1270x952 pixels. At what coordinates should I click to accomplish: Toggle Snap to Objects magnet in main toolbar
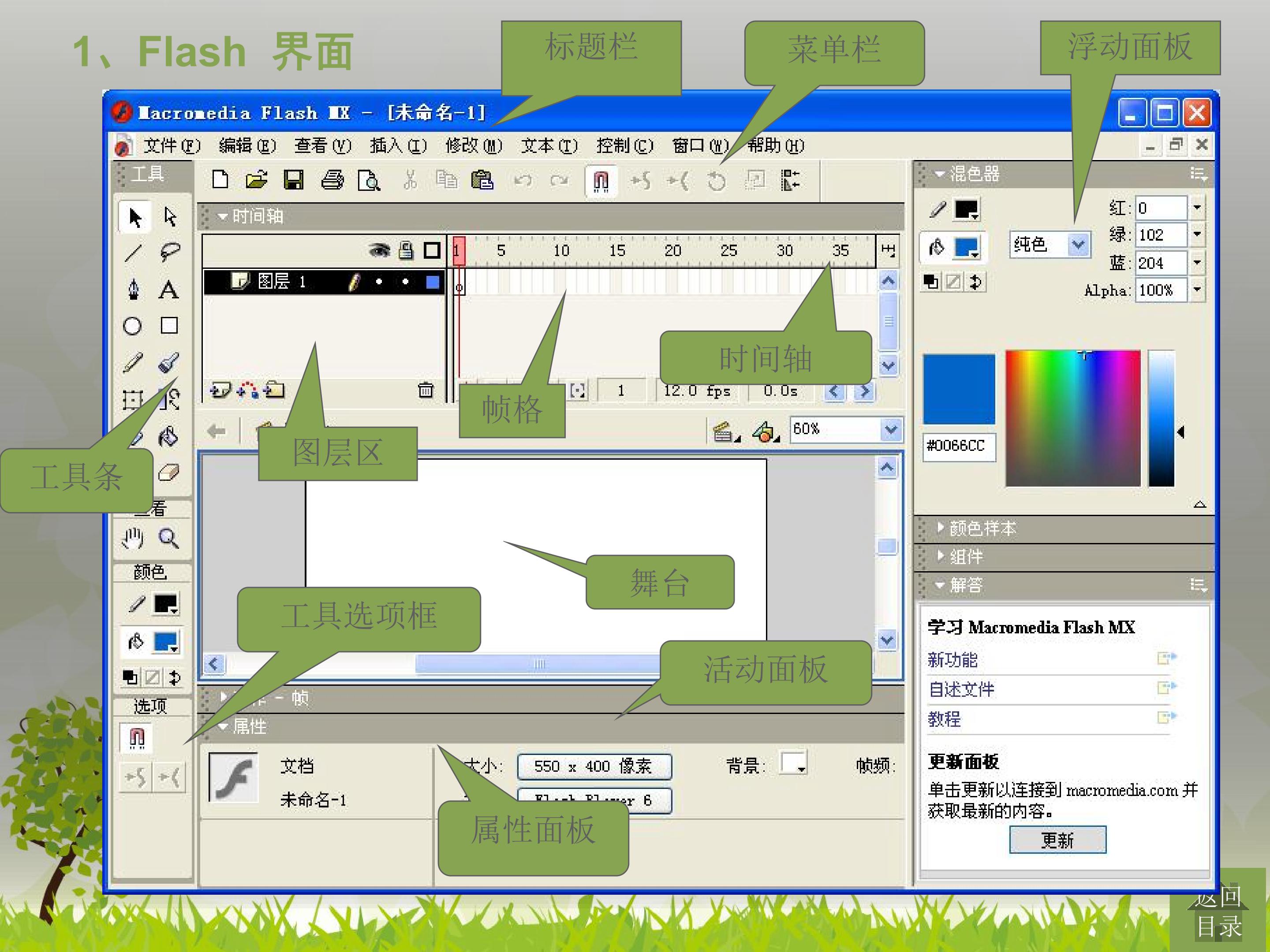[x=601, y=181]
